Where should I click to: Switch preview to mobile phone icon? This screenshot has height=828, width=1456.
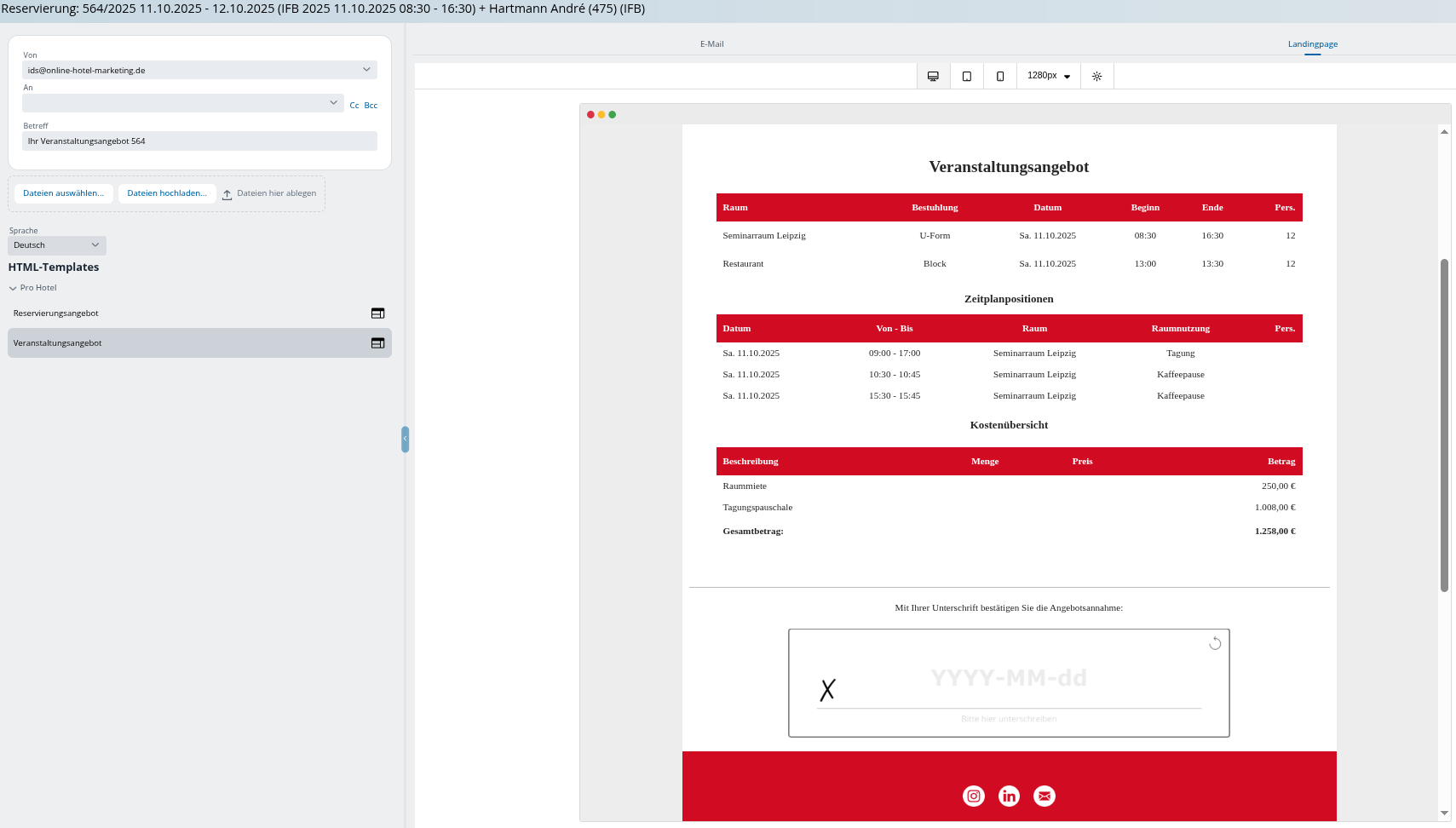[x=999, y=76]
